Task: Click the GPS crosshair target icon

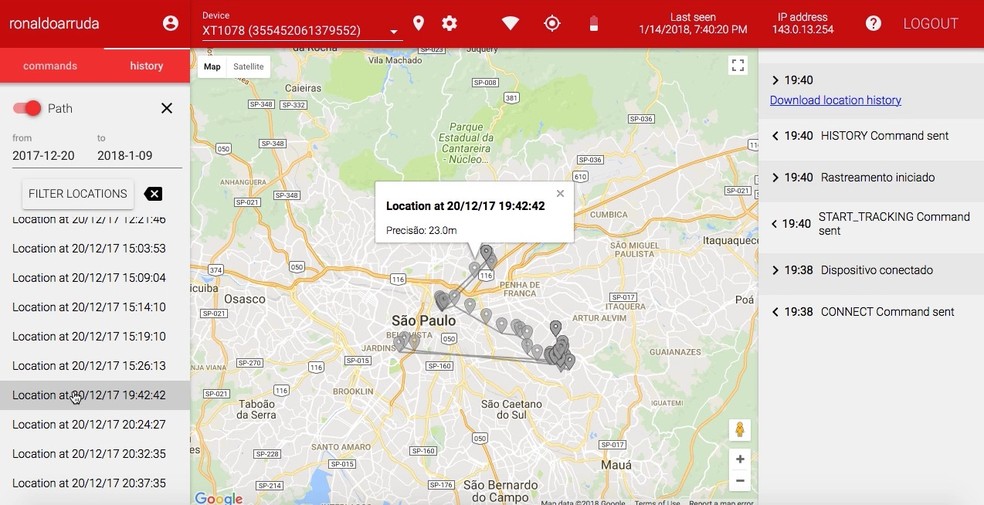Action: click(x=552, y=23)
